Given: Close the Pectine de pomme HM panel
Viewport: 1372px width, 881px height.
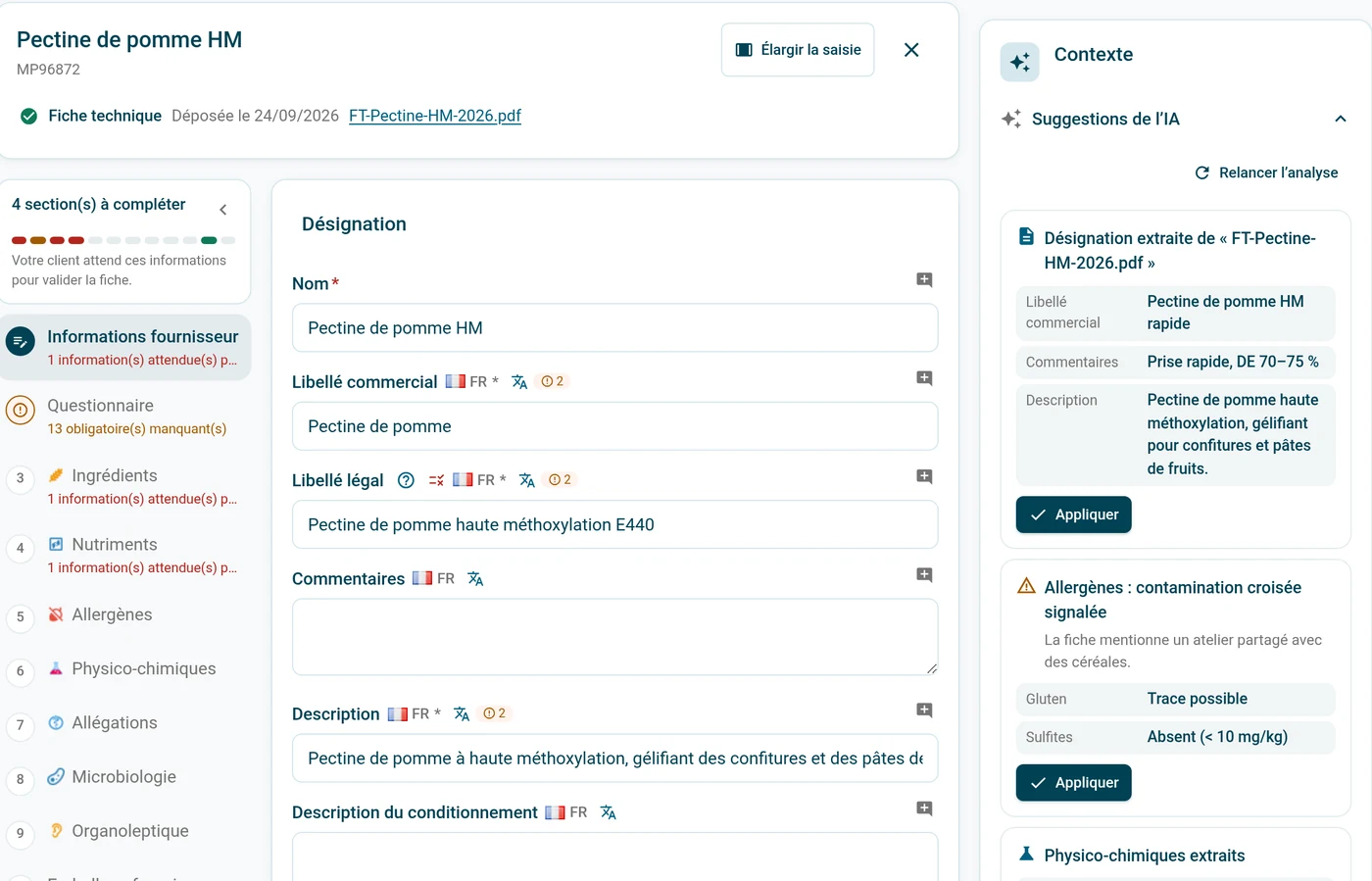Looking at the screenshot, I should click(911, 50).
